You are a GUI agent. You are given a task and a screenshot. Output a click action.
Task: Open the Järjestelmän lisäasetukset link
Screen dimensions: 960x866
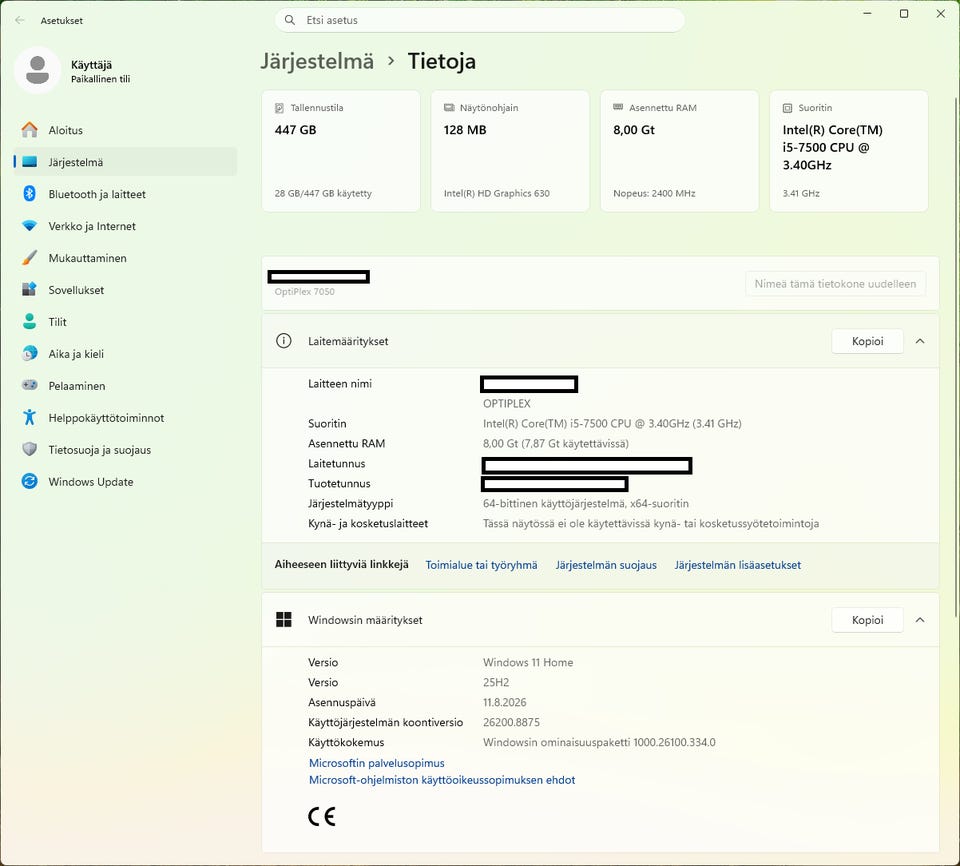[738, 565]
